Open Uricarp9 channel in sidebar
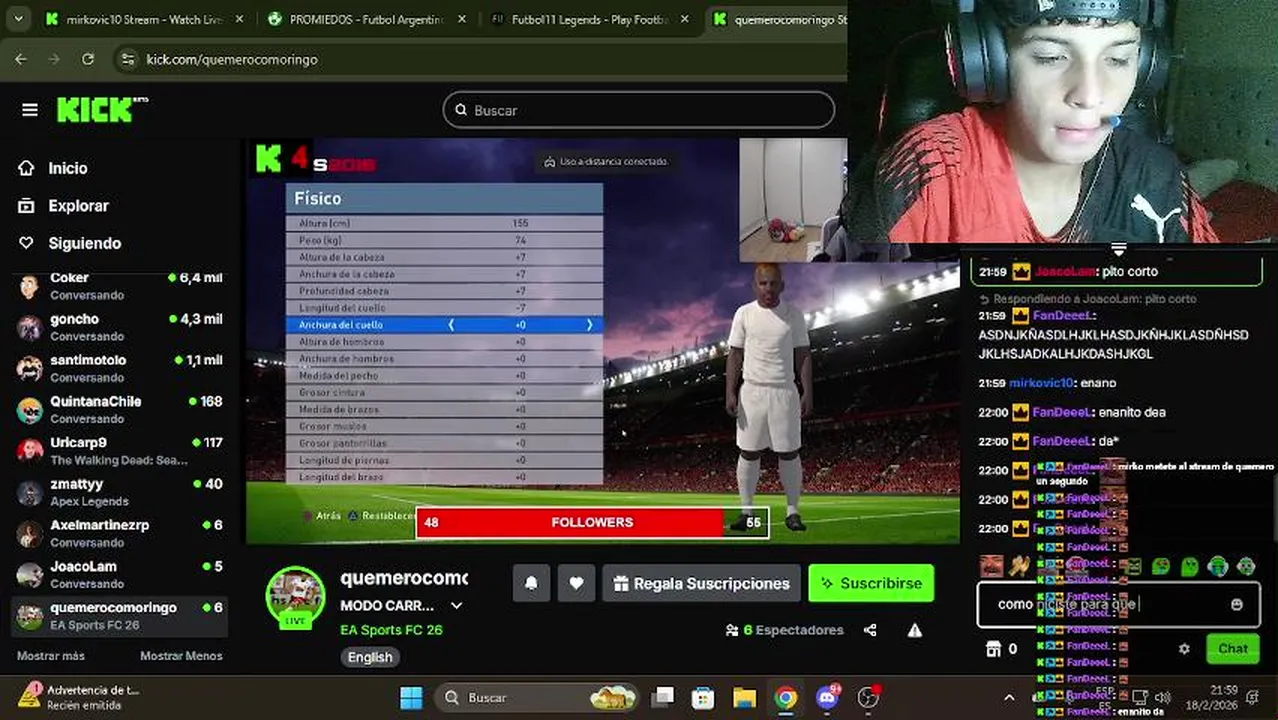This screenshot has height=720, width=1278. click(x=120, y=451)
